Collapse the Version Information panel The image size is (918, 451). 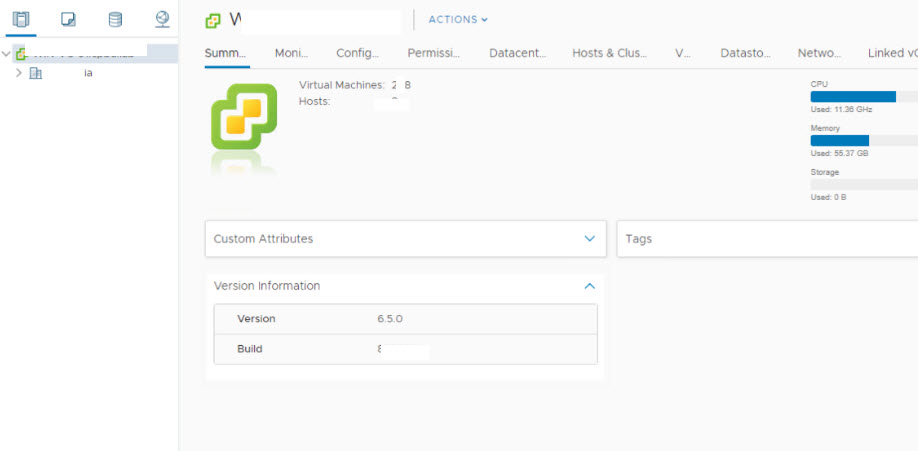point(589,286)
